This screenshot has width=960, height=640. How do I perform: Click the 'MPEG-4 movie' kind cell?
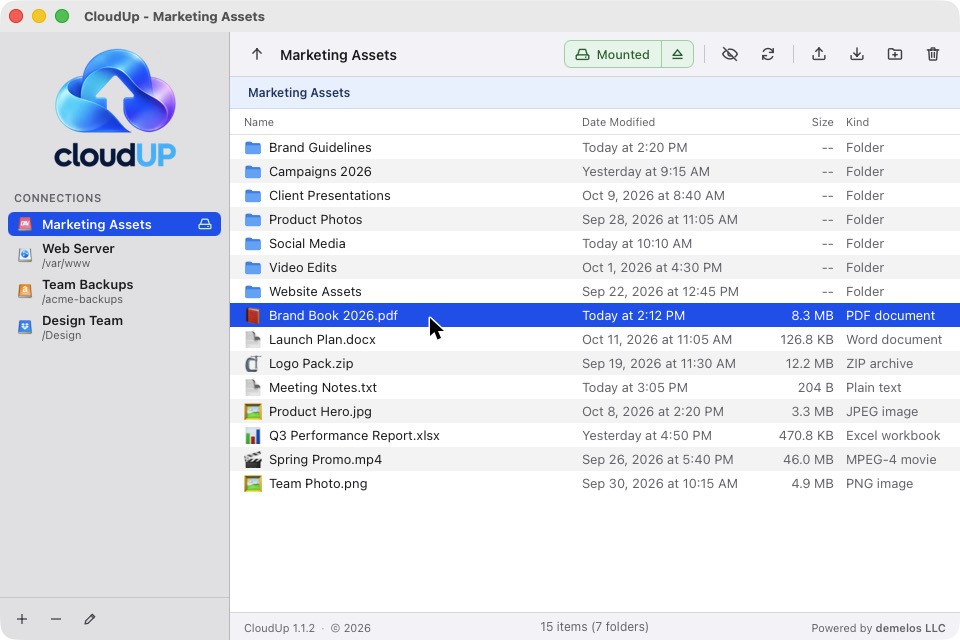click(x=891, y=459)
